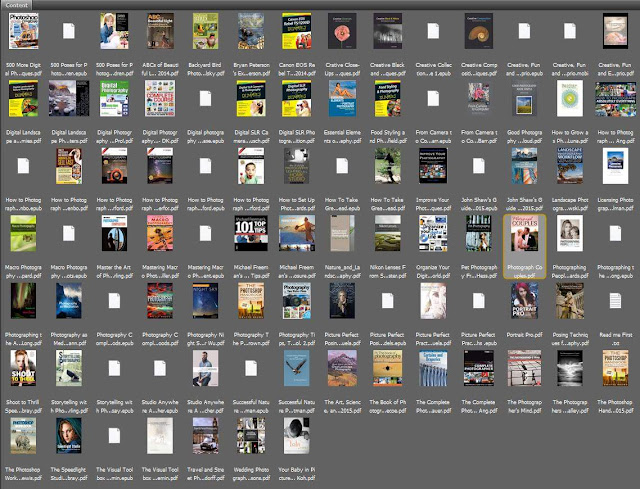Image resolution: width=640 pixels, height=489 pixels.
Task: Select the Creative Collection epub file icon
Action: [433, 31]
